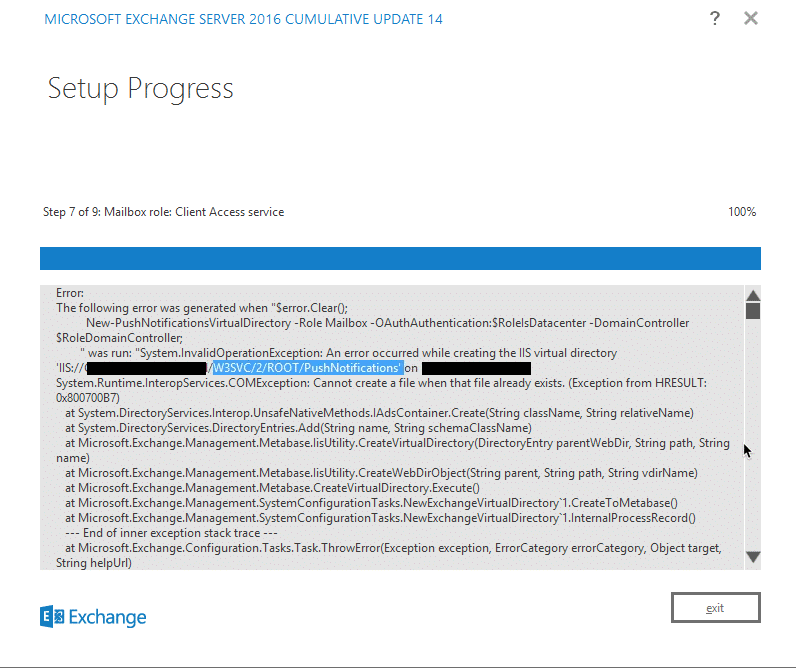Click the Error: label in the log
The height and width of the screenshot is (668, 796).
[70, 293]
